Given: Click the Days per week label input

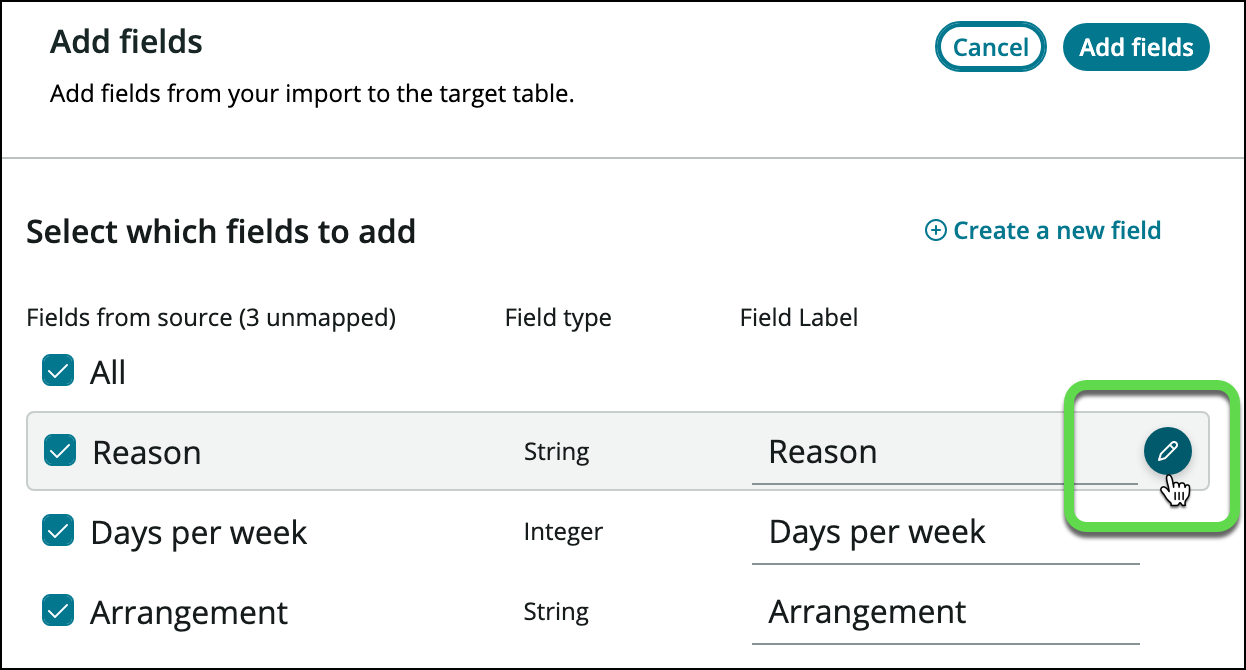Looking at the screenshot, I should 945,533.
